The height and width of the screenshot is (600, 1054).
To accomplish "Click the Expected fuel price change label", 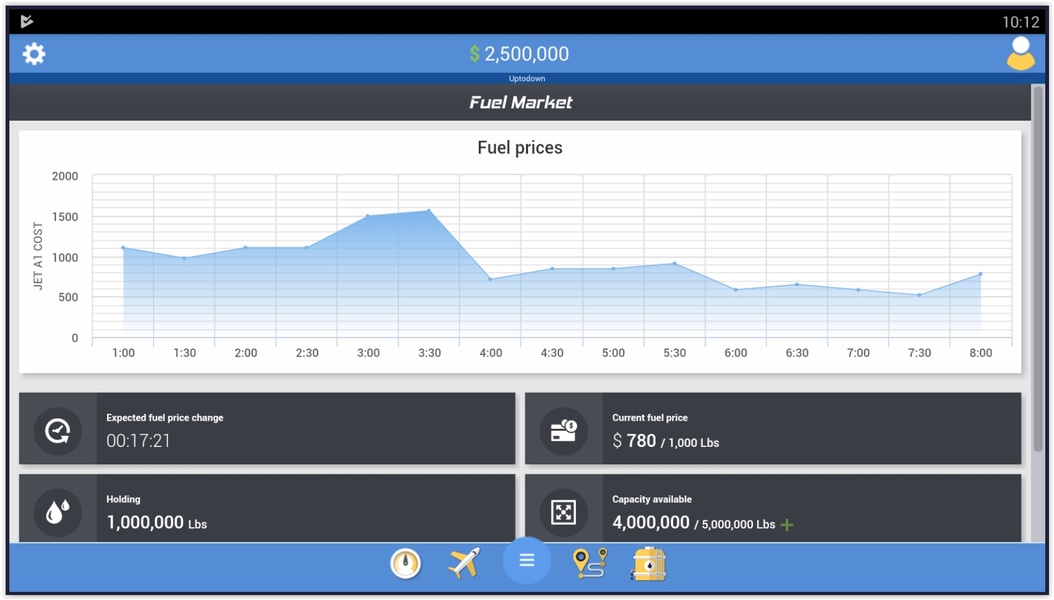I will coord(165,418).
